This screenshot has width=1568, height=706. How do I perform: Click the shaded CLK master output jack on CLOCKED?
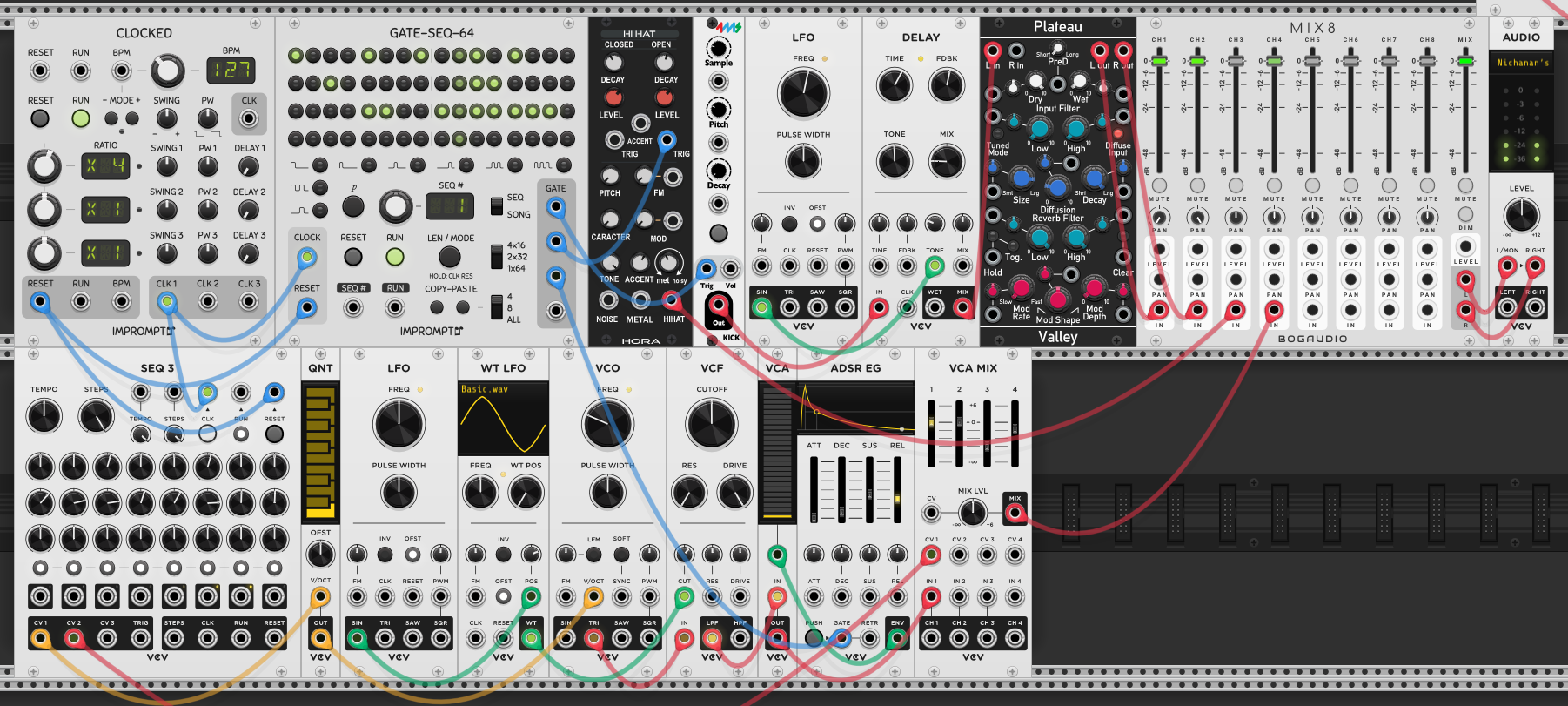point(249,118)
